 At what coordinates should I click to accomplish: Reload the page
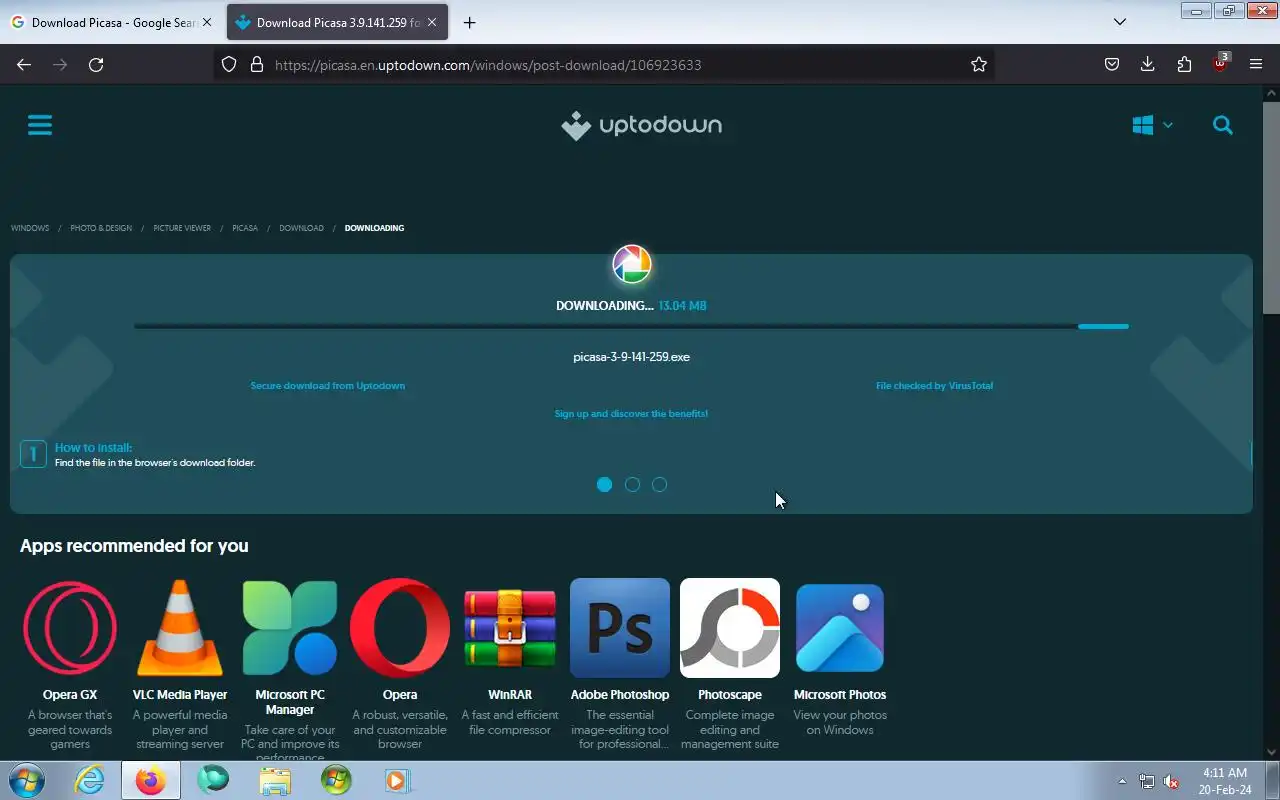point(96,64)
